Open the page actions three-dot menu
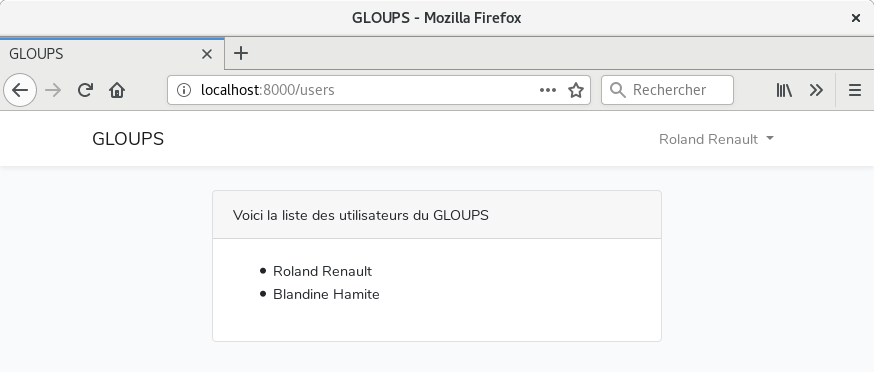The width and height of the screenshot is (874, 372). tap(548, 90)
